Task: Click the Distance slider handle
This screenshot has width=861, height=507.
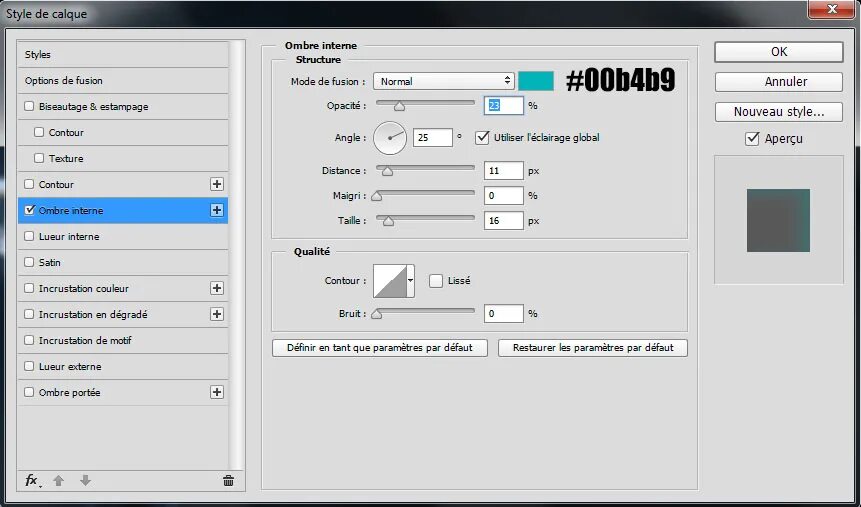Action: (x=387, y=171)
